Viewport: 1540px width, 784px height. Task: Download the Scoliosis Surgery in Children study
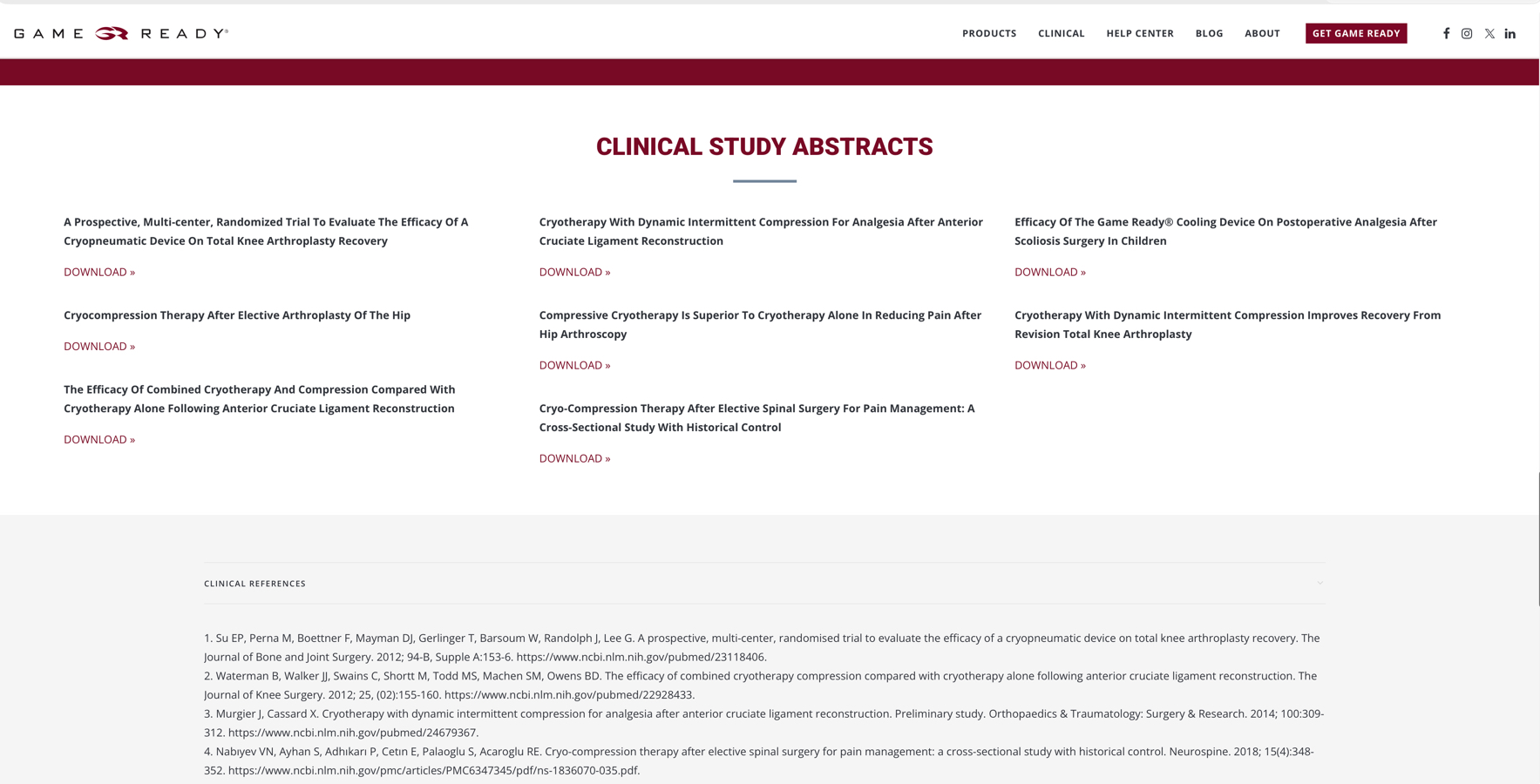pos(1049,272)
